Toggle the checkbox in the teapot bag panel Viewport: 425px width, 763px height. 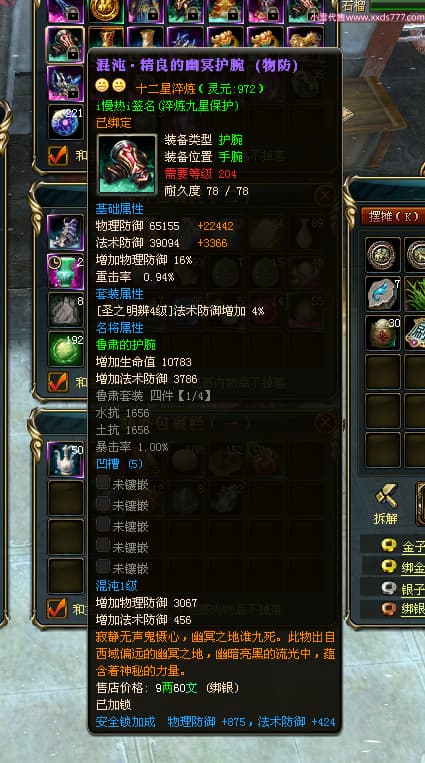[x=57, y=609]
